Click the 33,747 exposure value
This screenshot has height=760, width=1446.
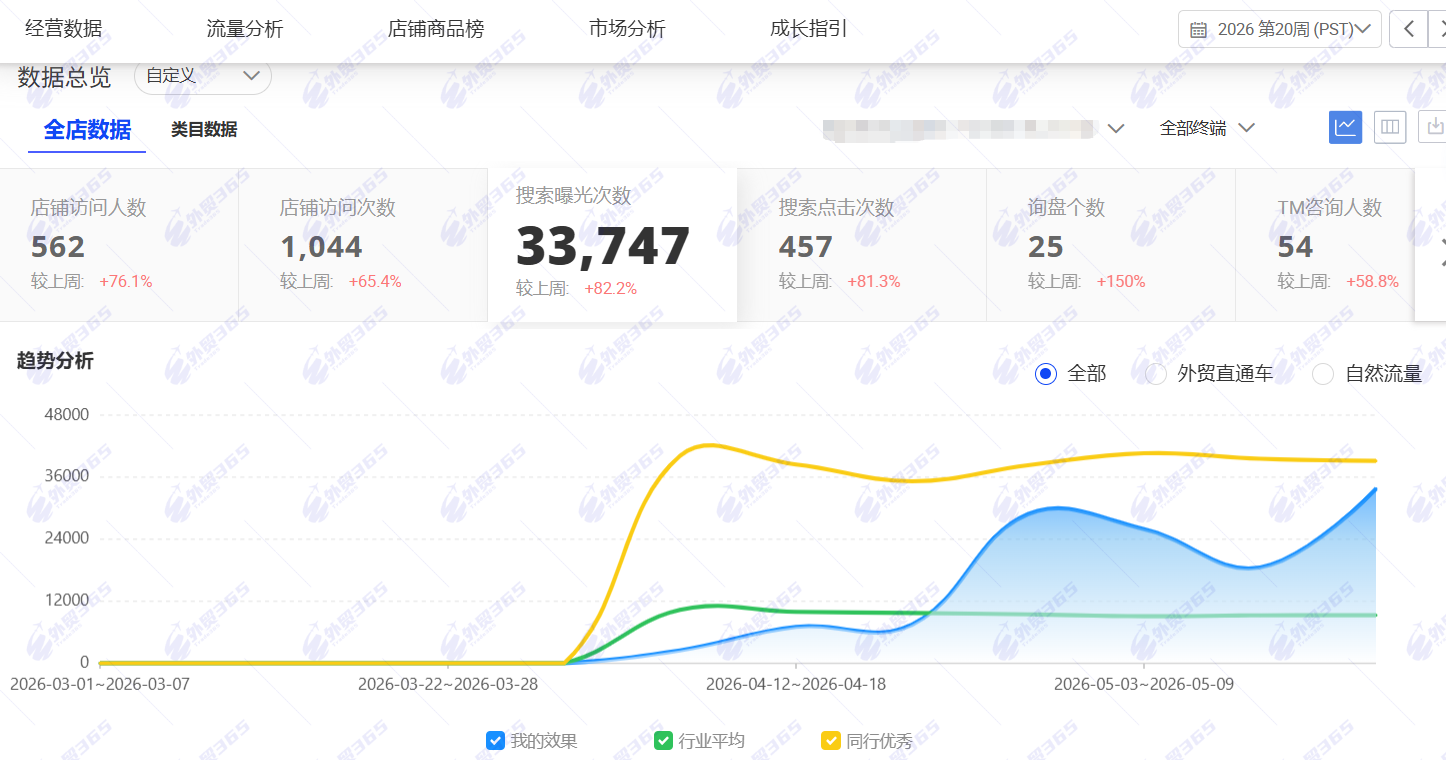tap(603, 246)
